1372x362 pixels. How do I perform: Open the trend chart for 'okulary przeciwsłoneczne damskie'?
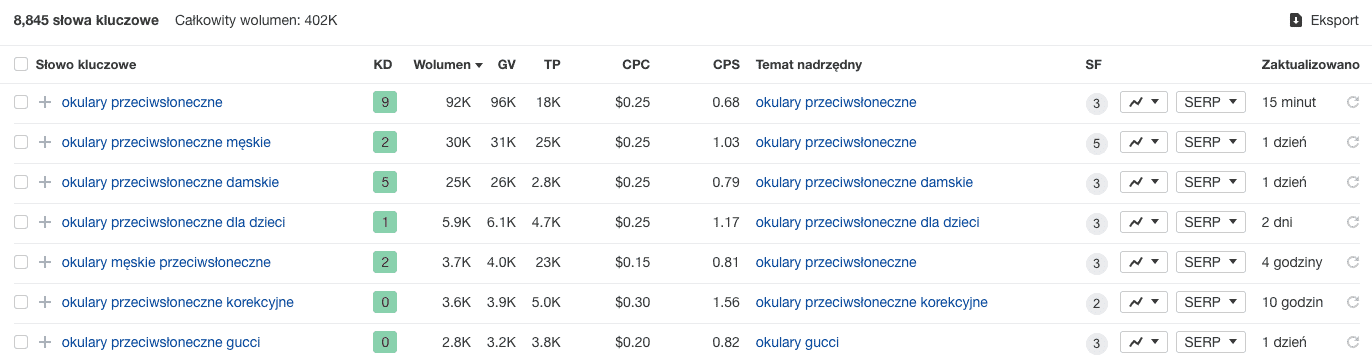(x=1144, y=182)
